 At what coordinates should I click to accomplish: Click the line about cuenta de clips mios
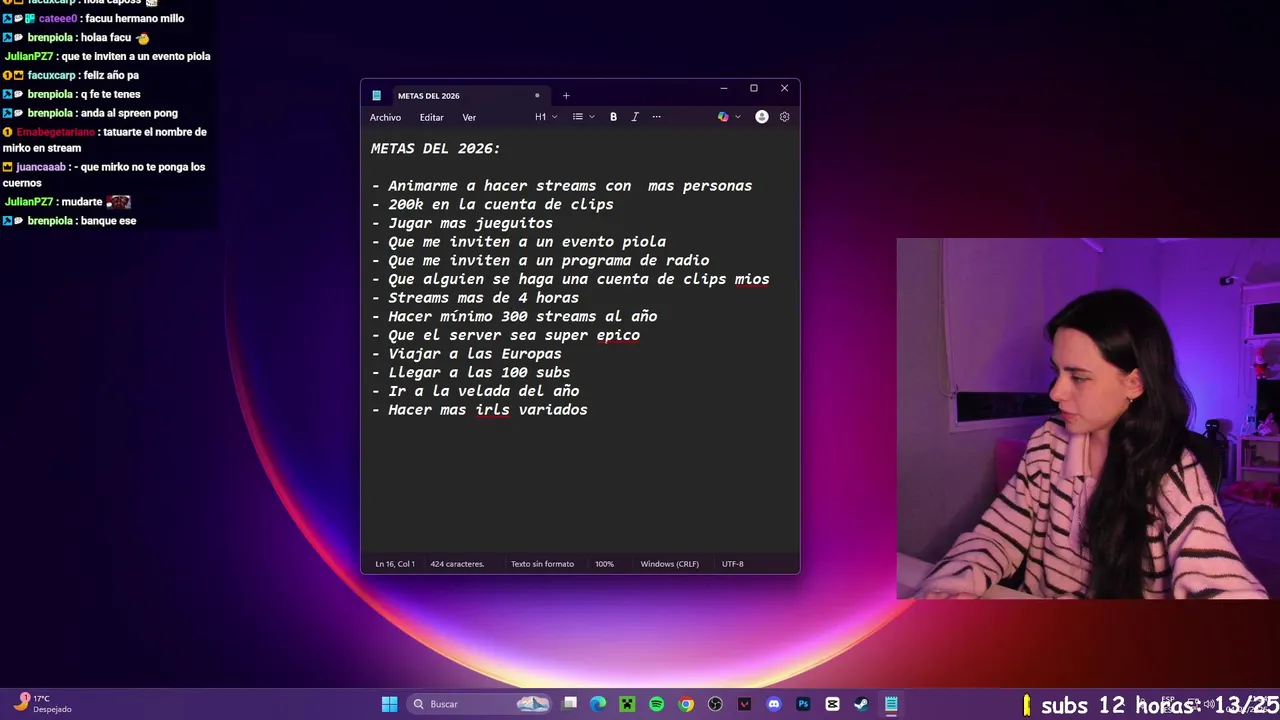click(x=570, y=279)
